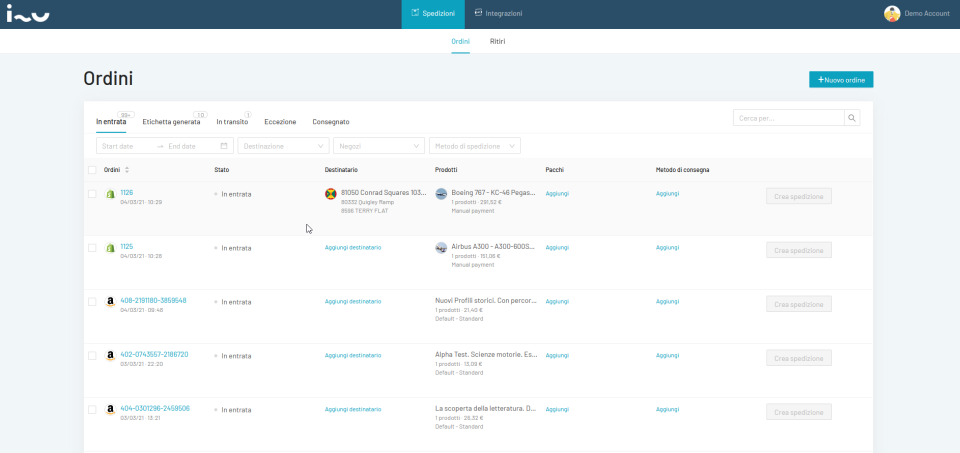Click Aggiungi destinatario for order 408-2191180-3859548

click(x=353, y=301)
